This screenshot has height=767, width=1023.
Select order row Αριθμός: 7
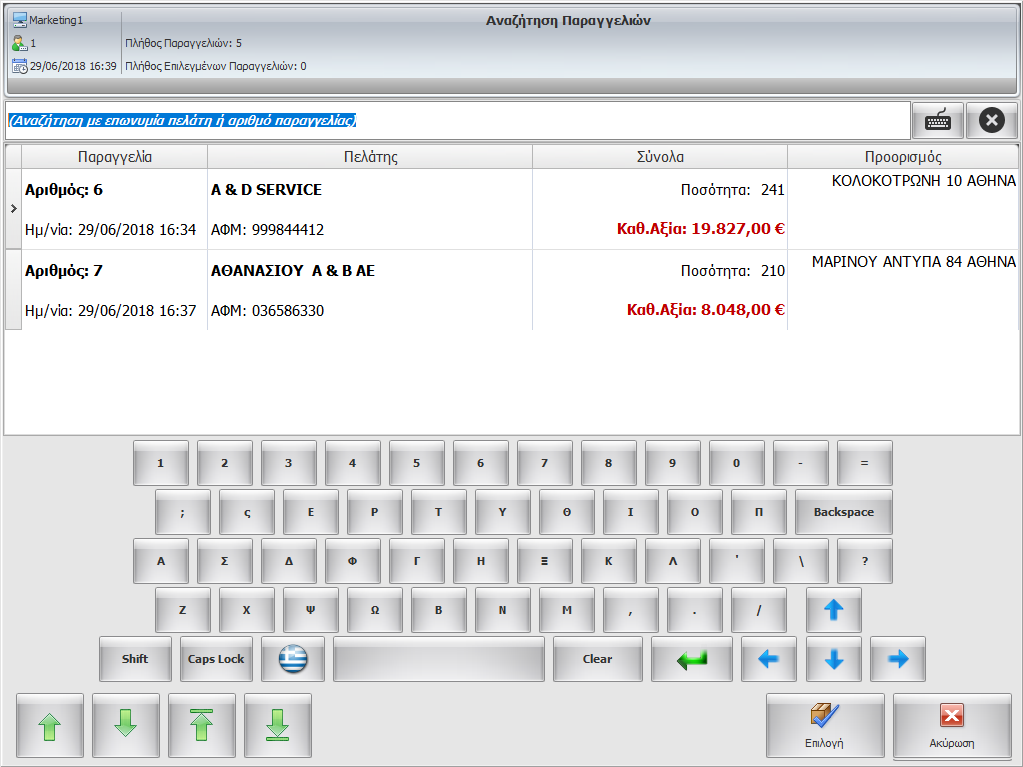coord(512,290)
